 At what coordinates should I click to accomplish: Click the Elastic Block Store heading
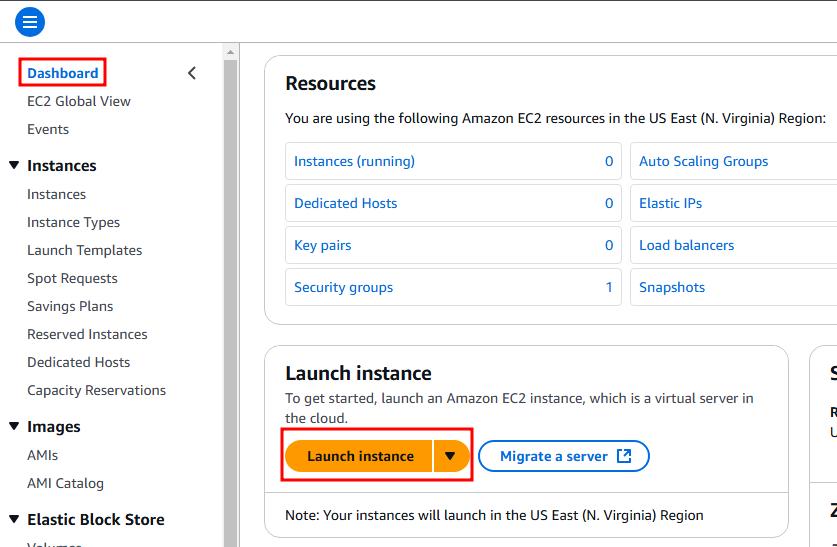pyautogui.click(x=96, y=519)
